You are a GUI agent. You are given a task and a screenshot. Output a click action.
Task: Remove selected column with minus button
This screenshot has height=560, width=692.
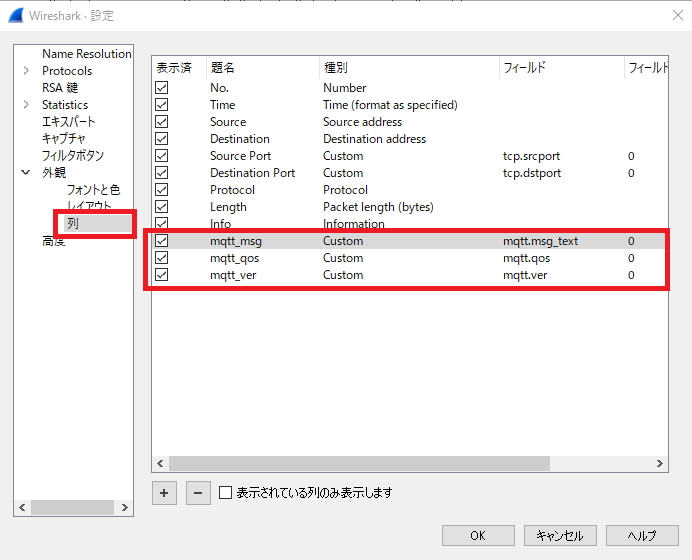(x=198, y=493)
